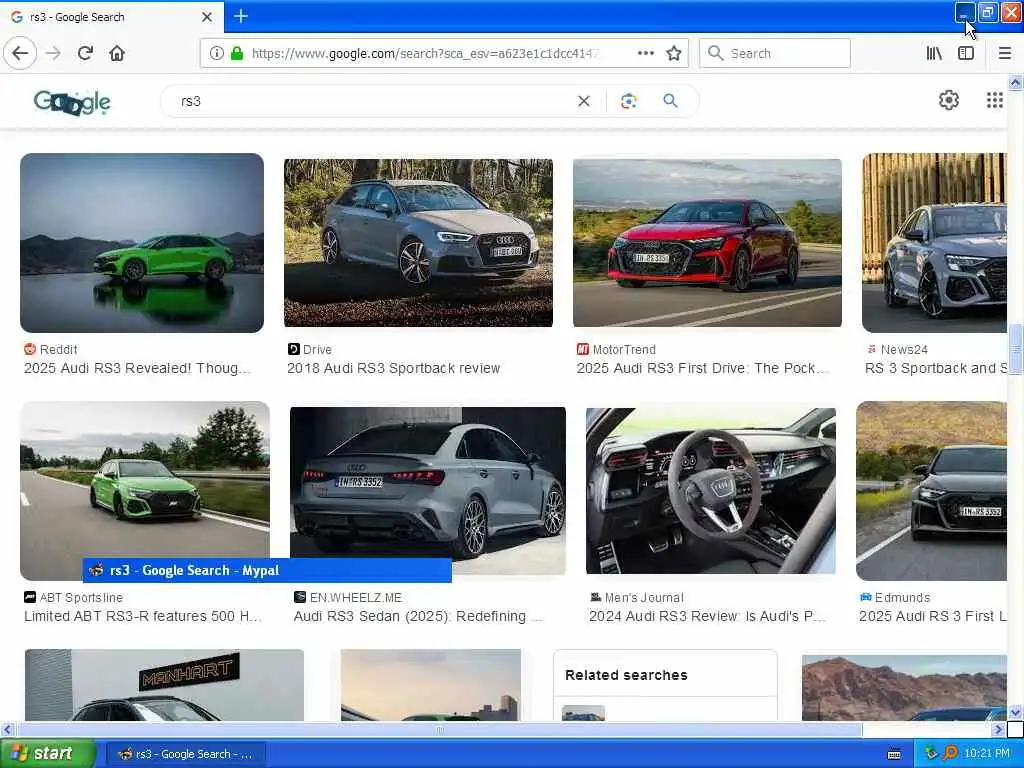The width and height of the screenshot is (1024, 768).
Task: Open "RS 3 Sportback and" News24 link
Action: [936, 368]
